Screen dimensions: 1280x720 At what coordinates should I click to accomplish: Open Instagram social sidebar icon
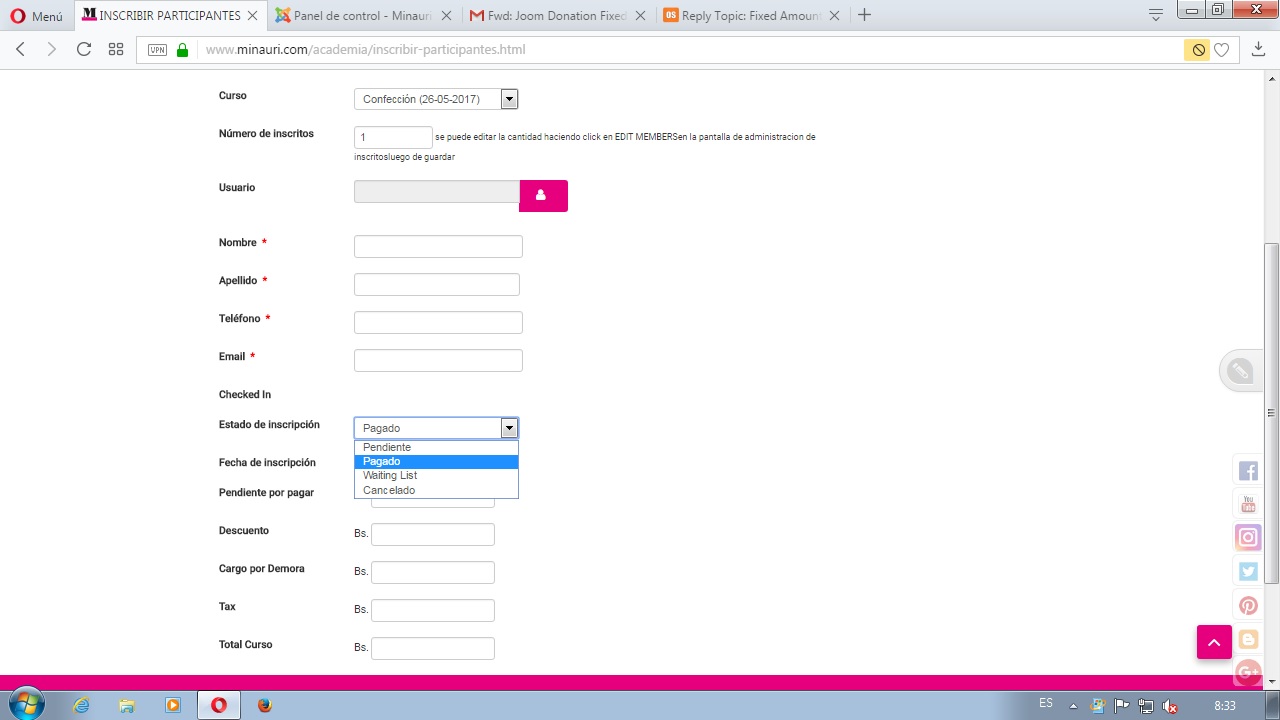[1248, 537]
